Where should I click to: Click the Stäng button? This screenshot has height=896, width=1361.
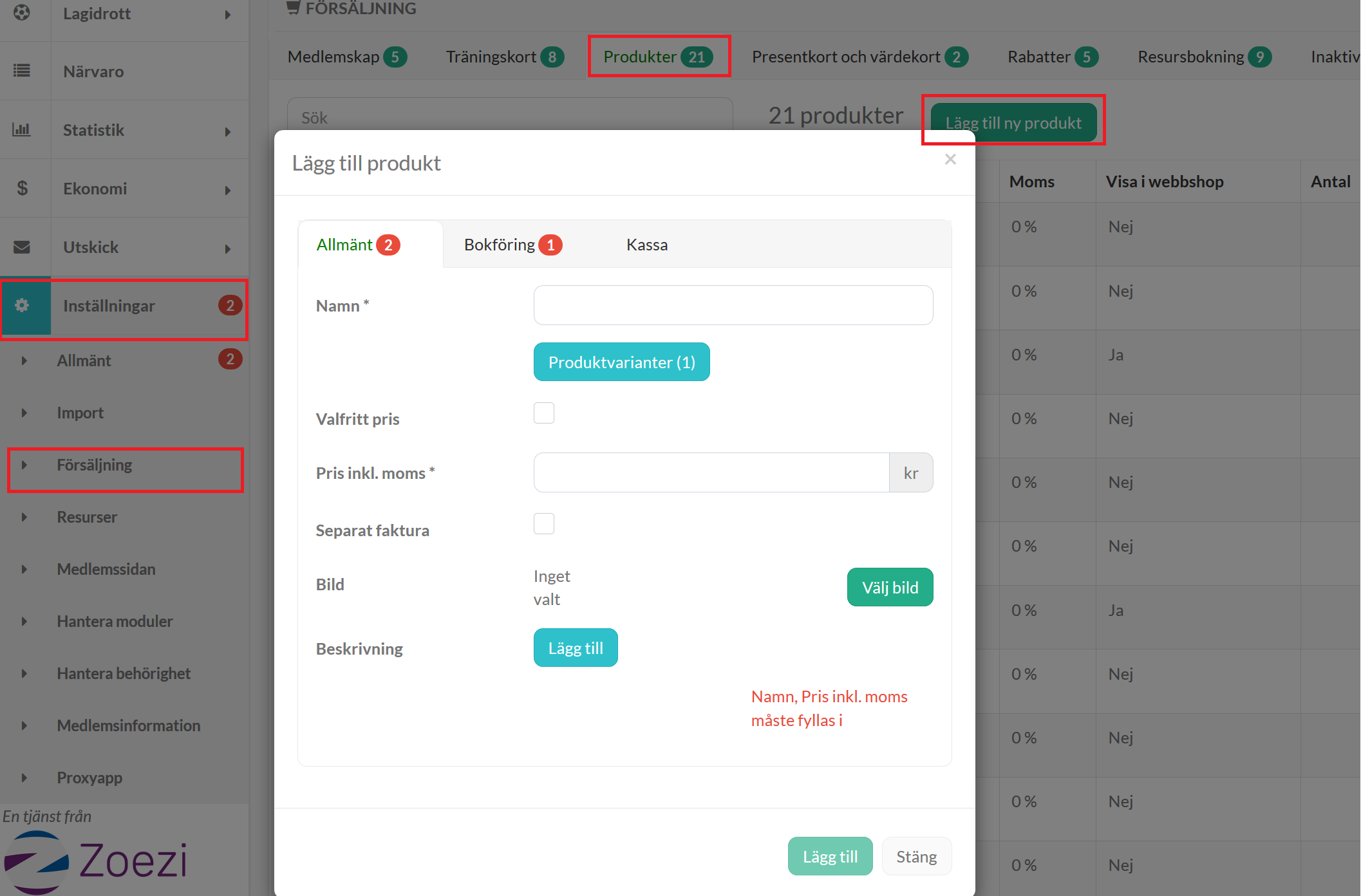point(916,857)
